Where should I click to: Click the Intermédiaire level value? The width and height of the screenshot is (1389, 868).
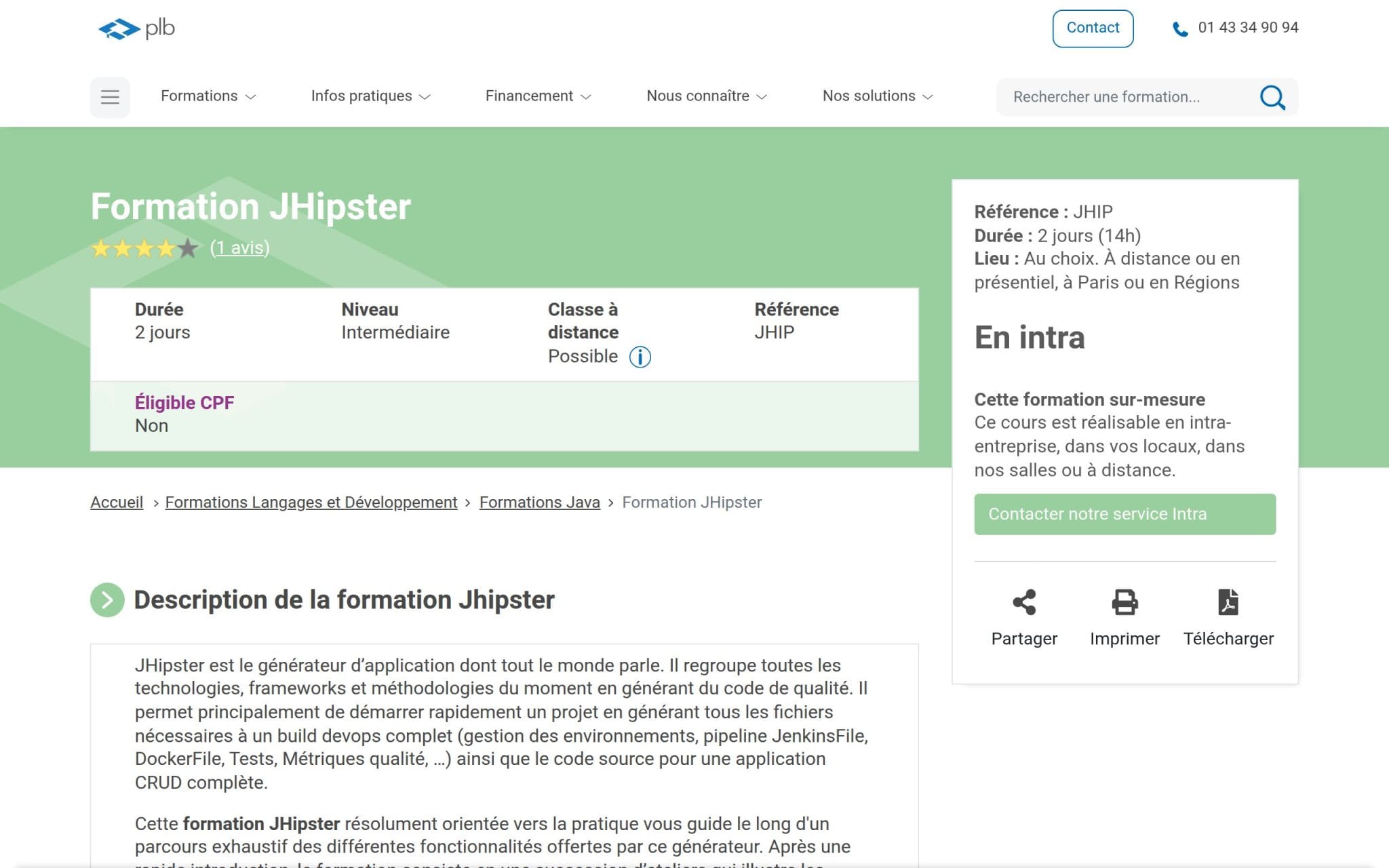click(395, 332)
